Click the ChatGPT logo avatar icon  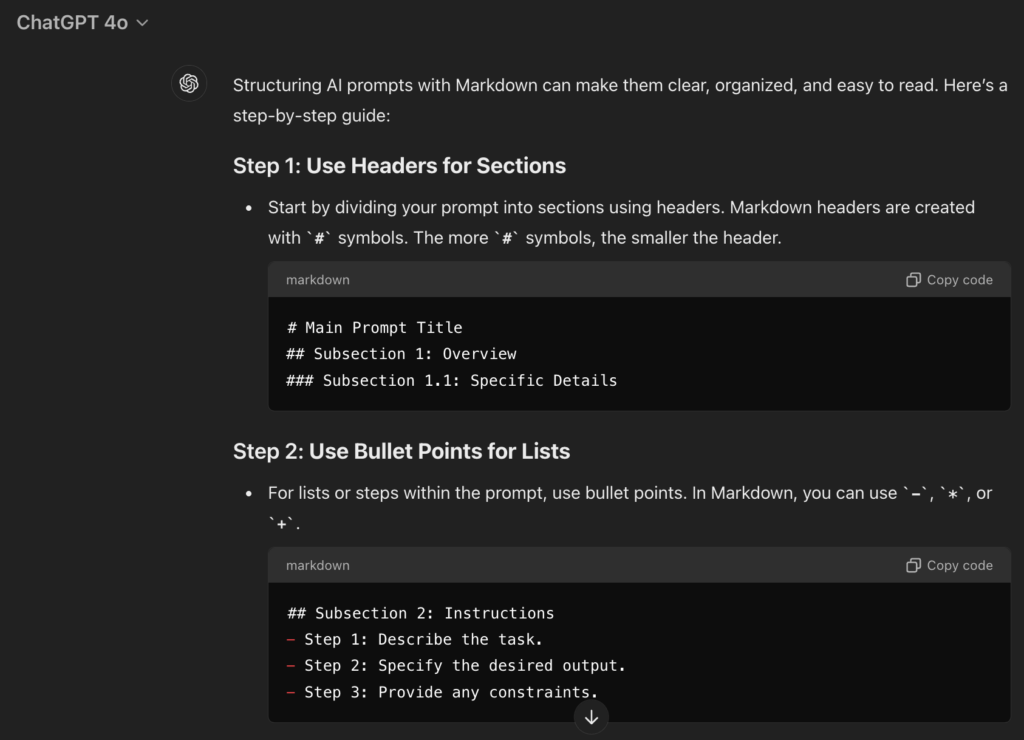(x=189, y=84)
